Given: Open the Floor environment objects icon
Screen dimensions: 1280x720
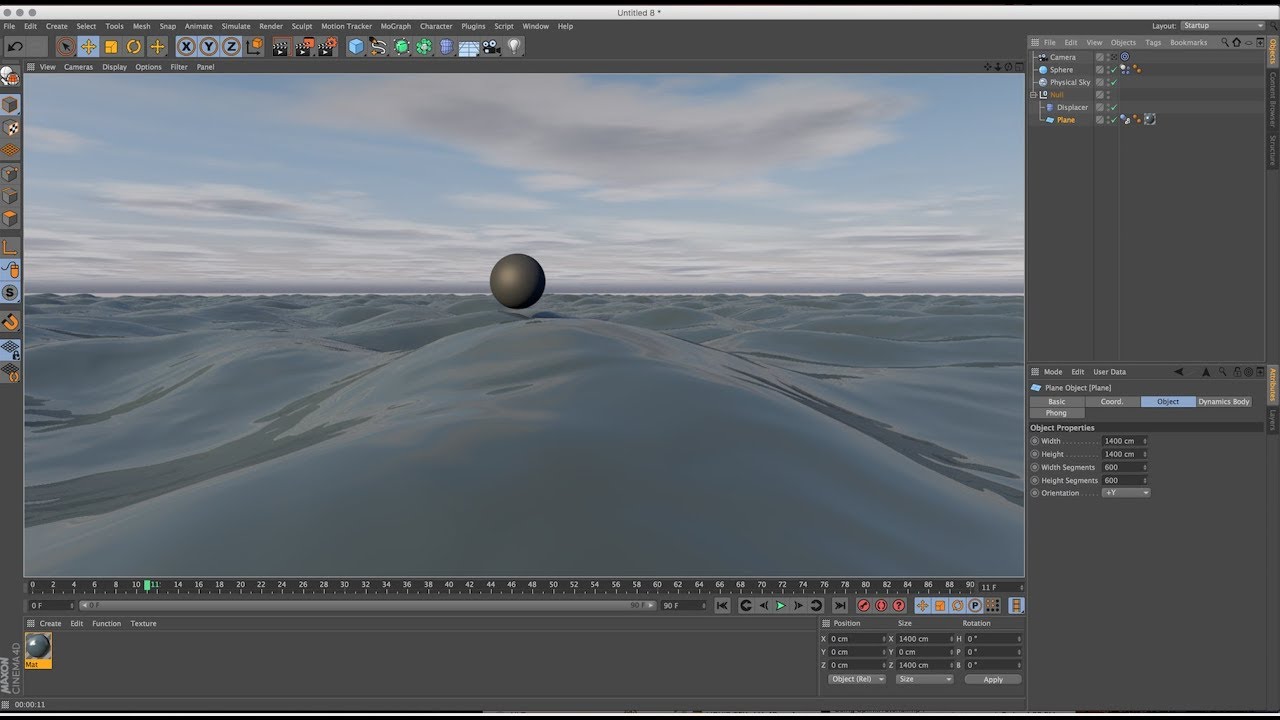Looking at the screenshot, I should tap(469, 46).
